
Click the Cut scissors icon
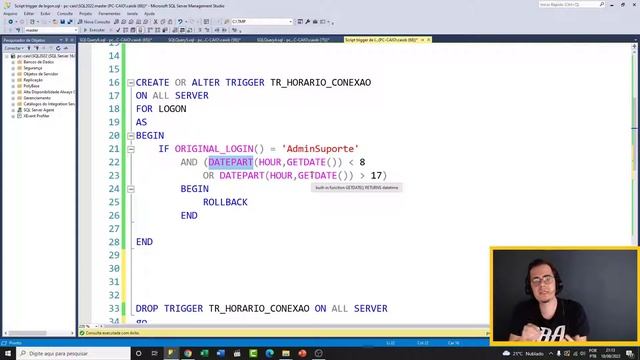[156, 22]
